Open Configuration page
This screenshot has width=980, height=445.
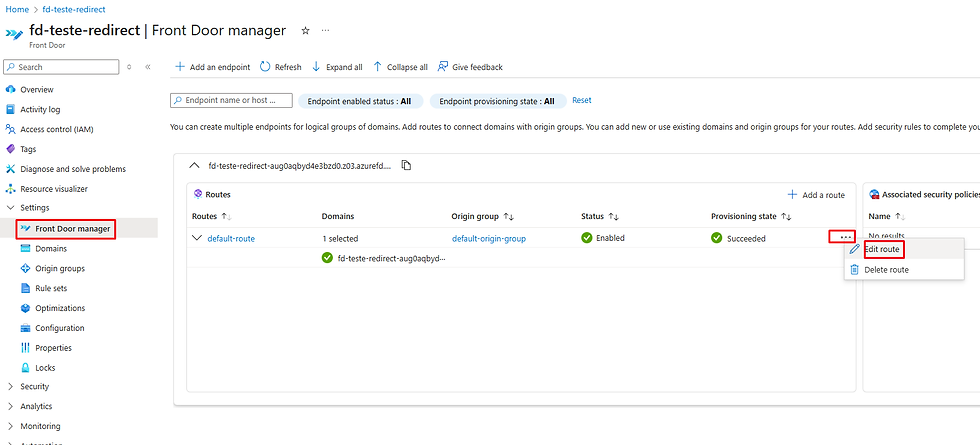59,328
